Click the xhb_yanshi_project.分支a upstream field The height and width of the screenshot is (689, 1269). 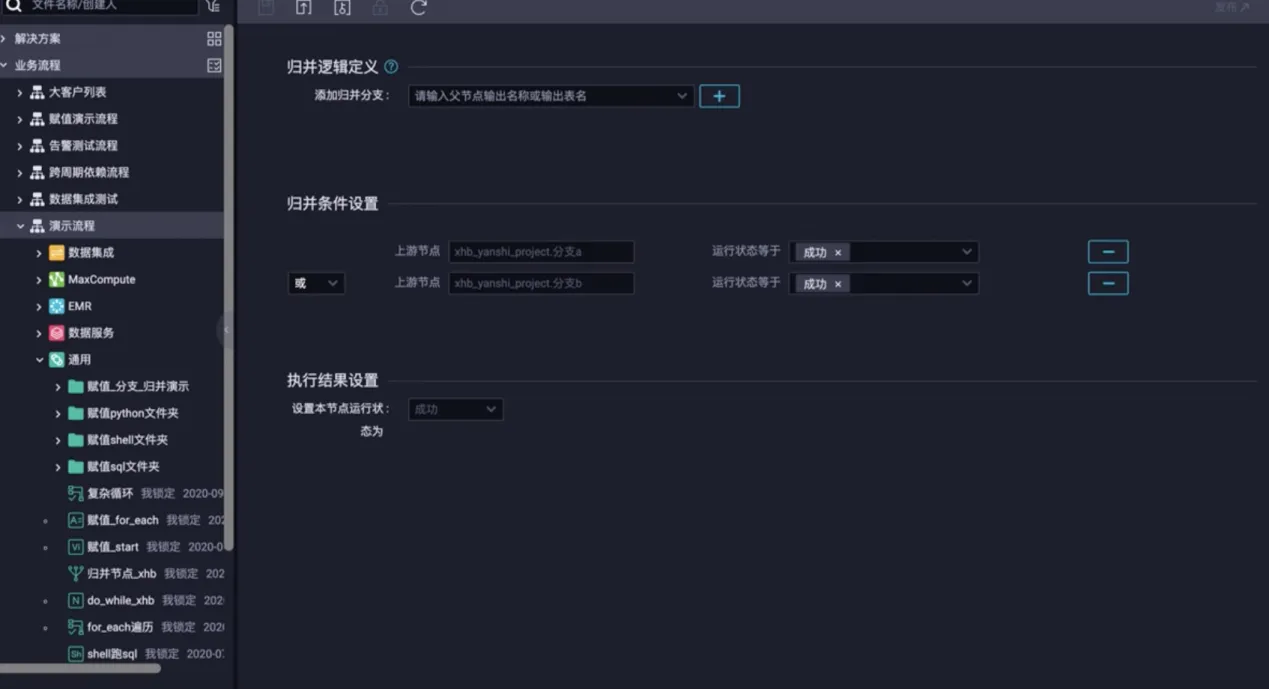541,252
